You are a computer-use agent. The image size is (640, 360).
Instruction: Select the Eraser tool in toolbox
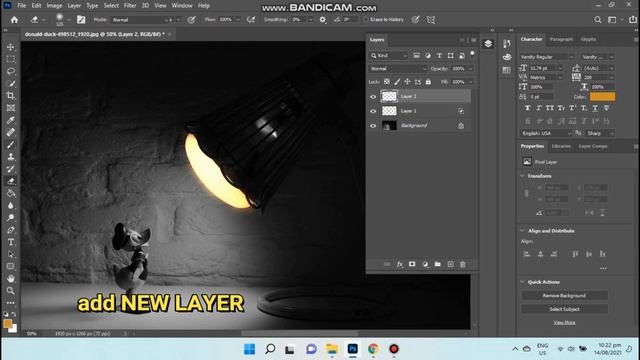click(x=11, y=181)
